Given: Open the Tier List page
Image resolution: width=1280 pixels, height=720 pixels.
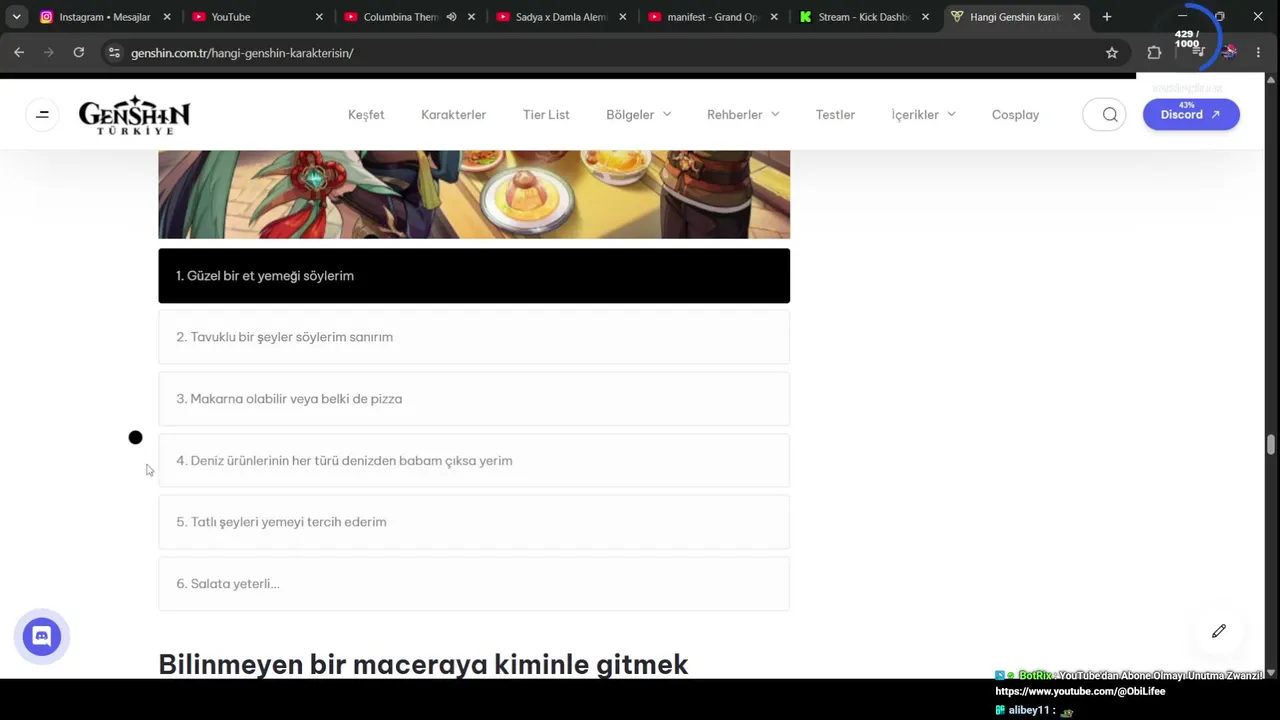Looking at the screenshot, I should pos(546,115).
